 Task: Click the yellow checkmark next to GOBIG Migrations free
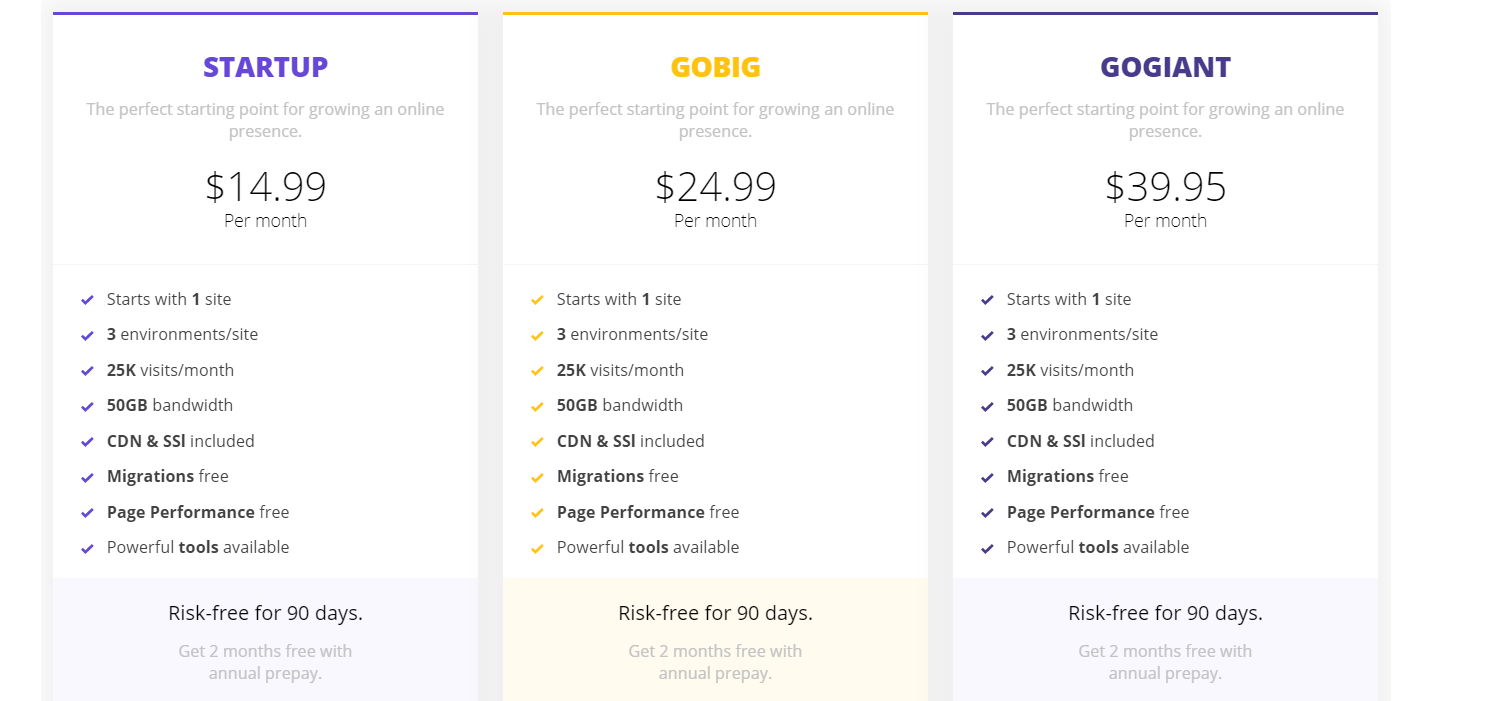pos(537,478)
